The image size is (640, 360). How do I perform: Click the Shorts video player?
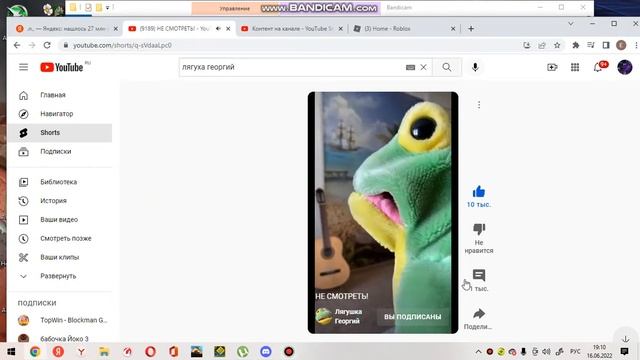click(383, 212)
